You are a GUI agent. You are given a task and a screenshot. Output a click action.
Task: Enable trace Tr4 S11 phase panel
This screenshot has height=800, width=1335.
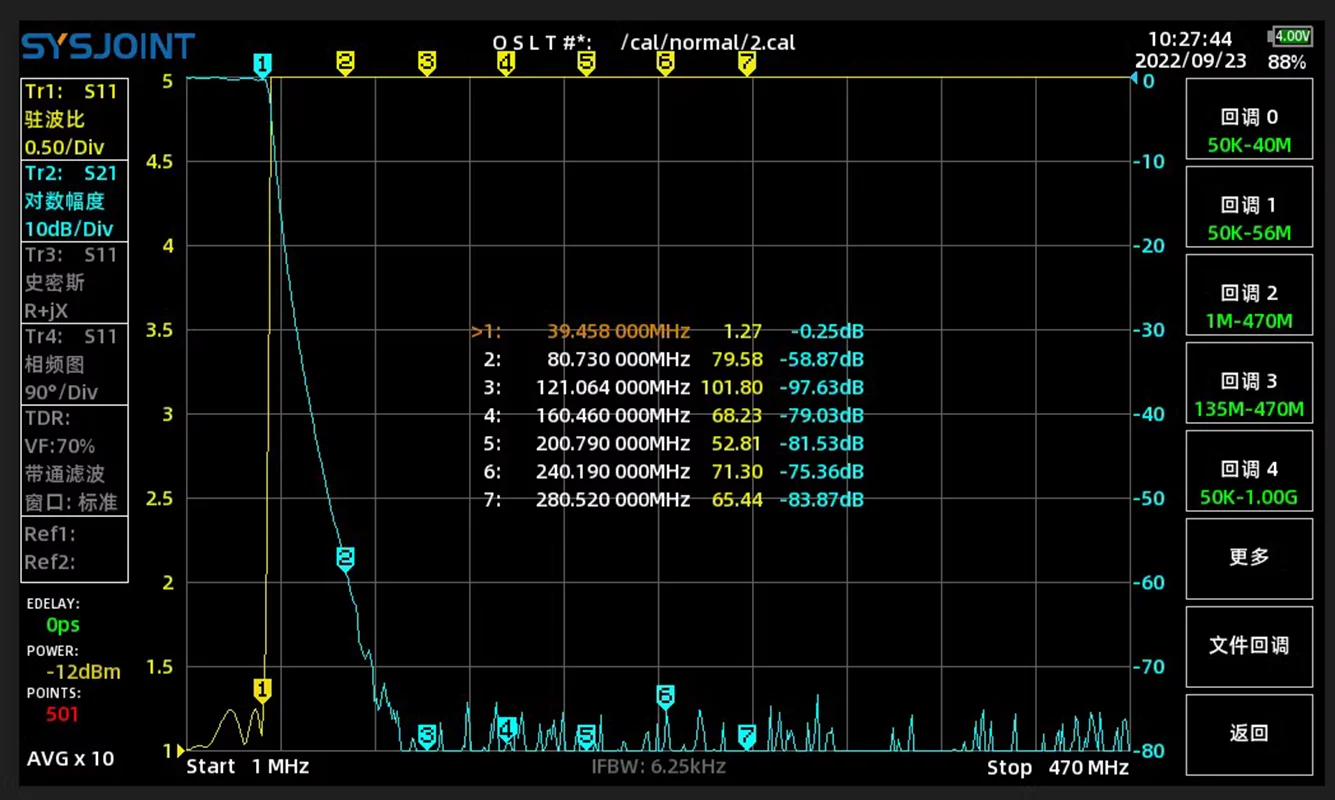(74, 364)
